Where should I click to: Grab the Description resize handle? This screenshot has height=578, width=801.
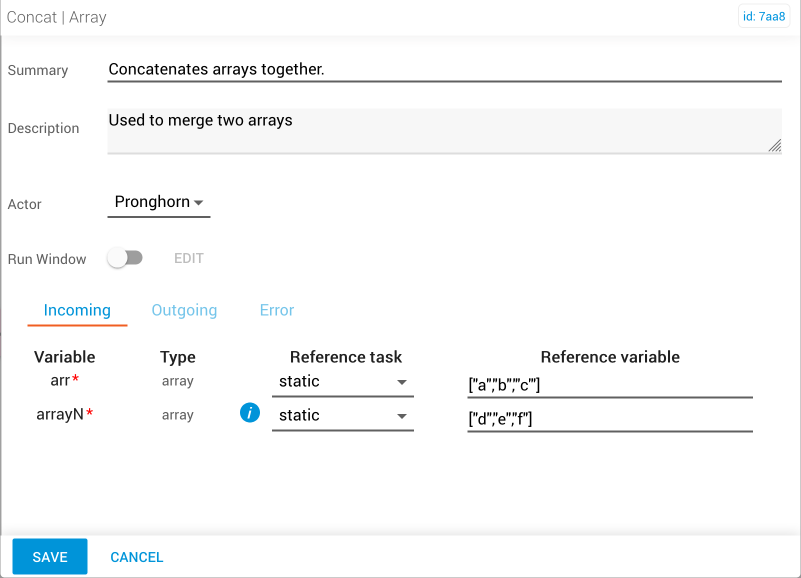pos(775,146)
